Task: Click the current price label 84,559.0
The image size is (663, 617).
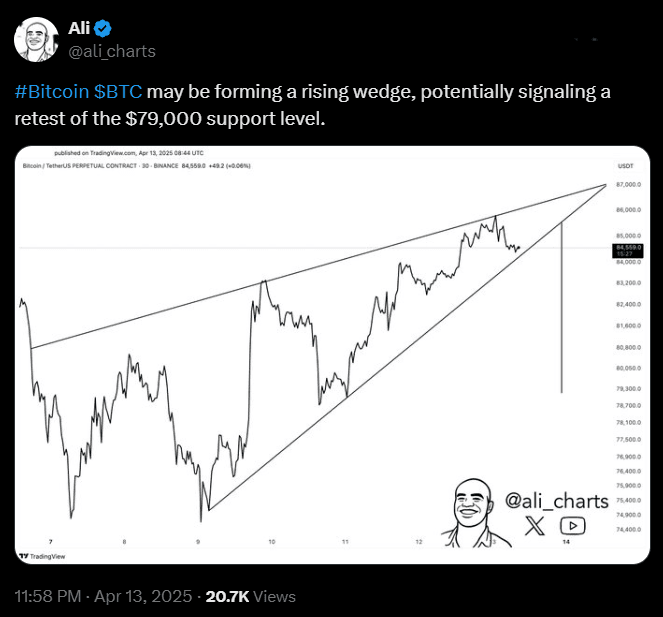Action: pos(628,250)
